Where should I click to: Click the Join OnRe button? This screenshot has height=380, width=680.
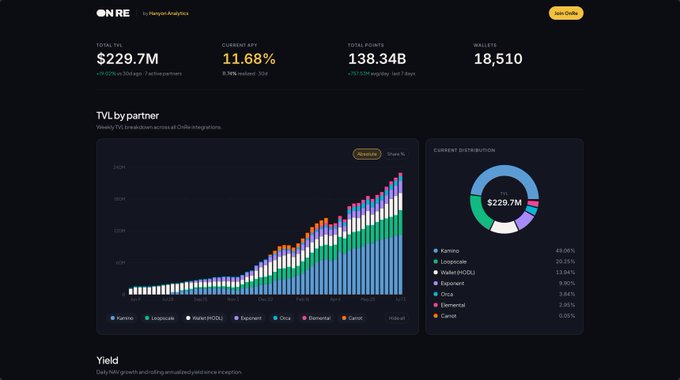(566, 13)
